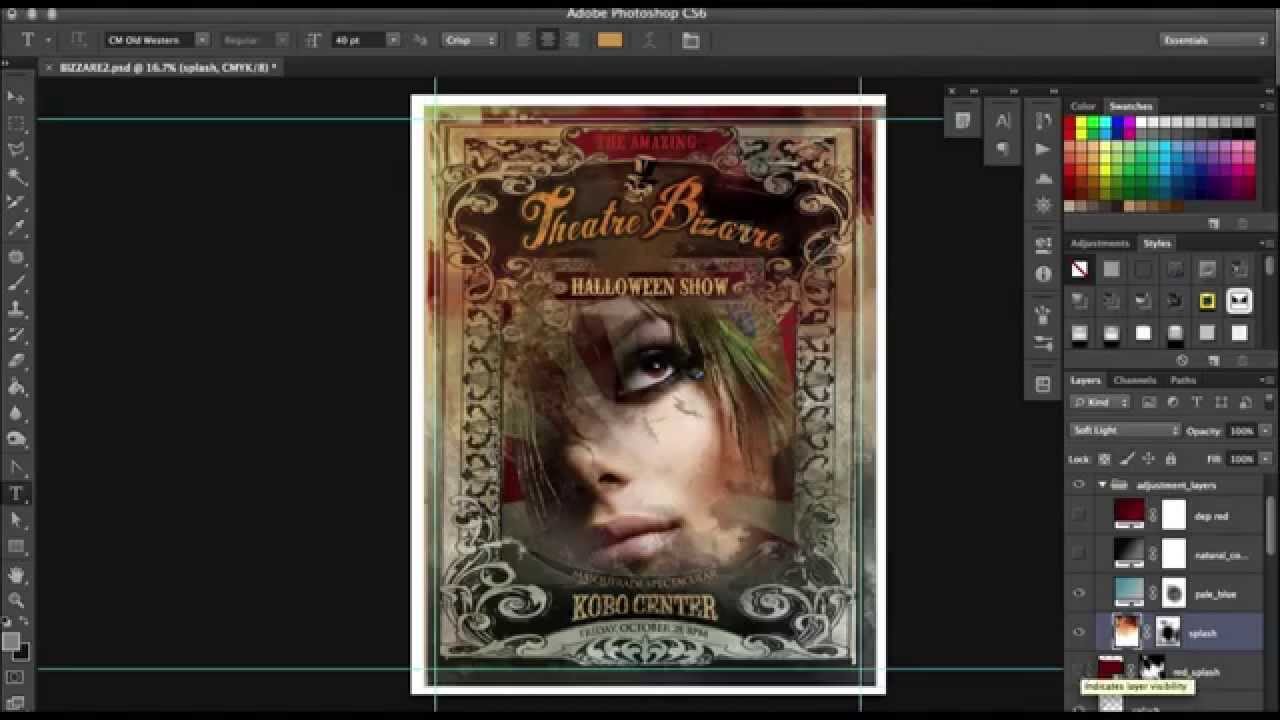Show the natural color layer
The width and height of the screenshot is (1280, 720).
point(1078,553)
